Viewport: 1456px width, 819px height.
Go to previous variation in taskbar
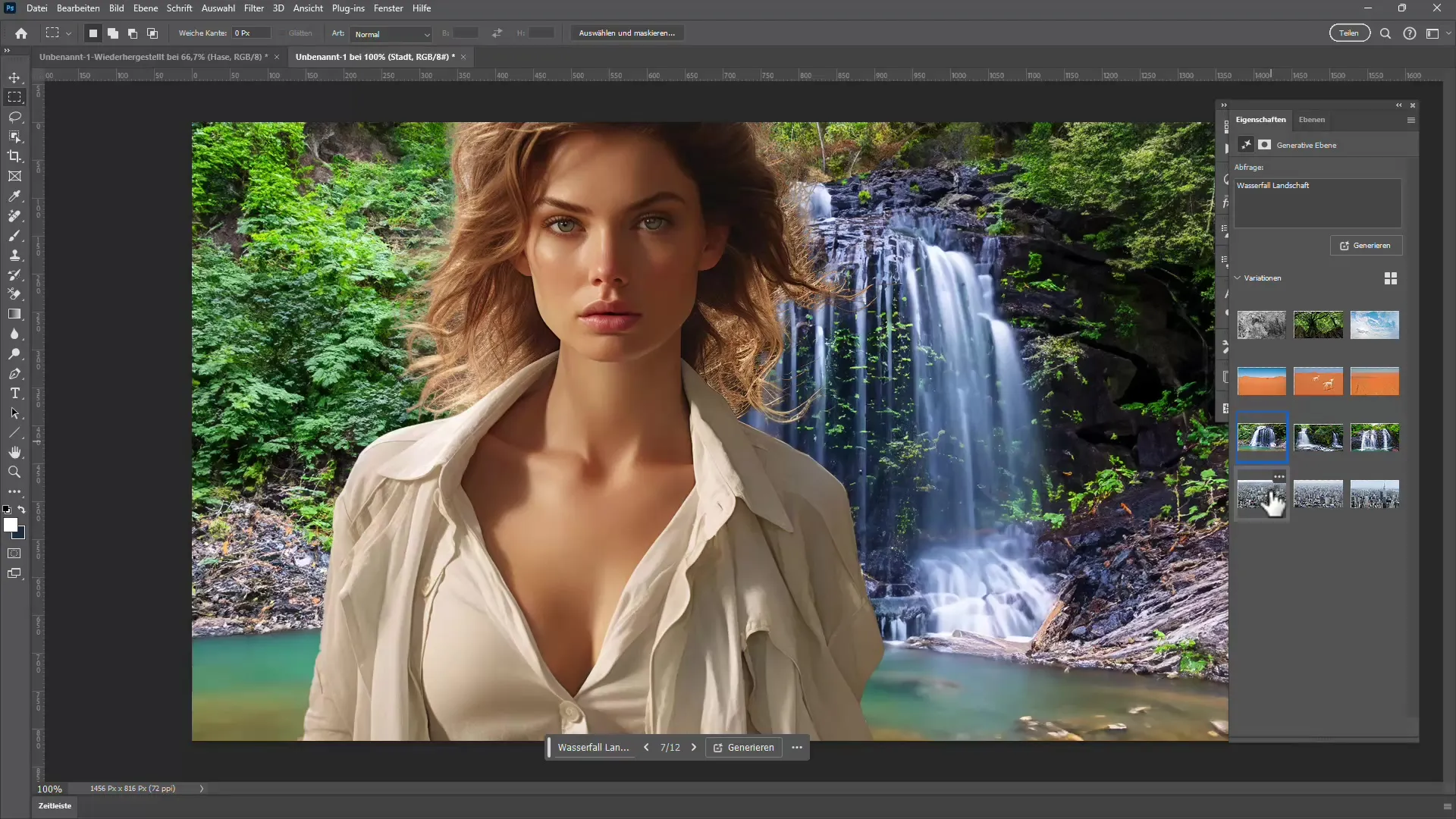click(646, 748)
